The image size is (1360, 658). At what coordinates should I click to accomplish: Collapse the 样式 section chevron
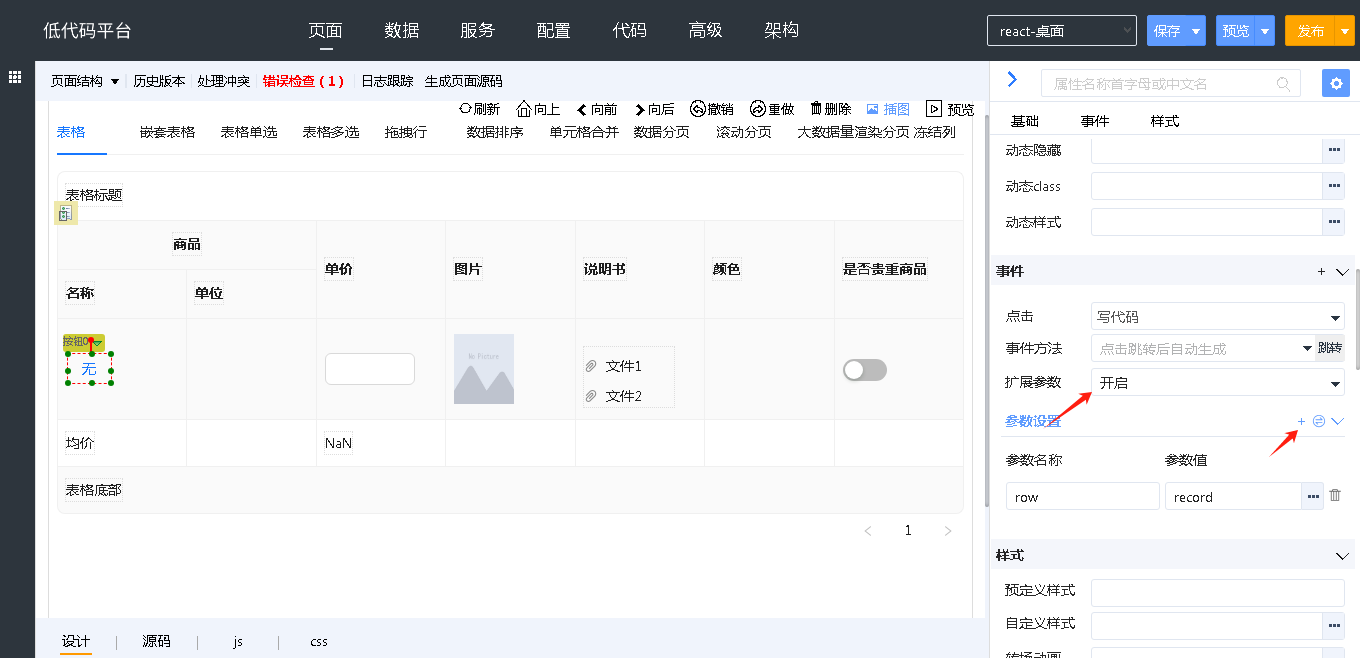pos(1342,555)
